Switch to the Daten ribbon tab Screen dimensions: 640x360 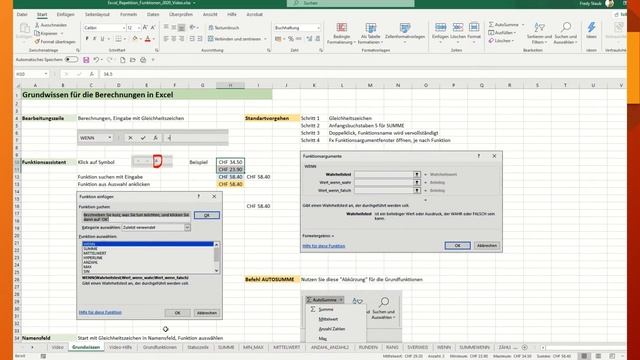point(153,14)
